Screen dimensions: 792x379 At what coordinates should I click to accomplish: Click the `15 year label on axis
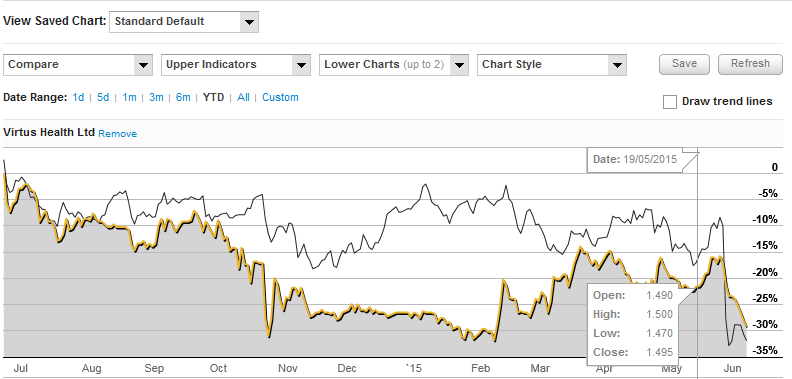(413, 368)
